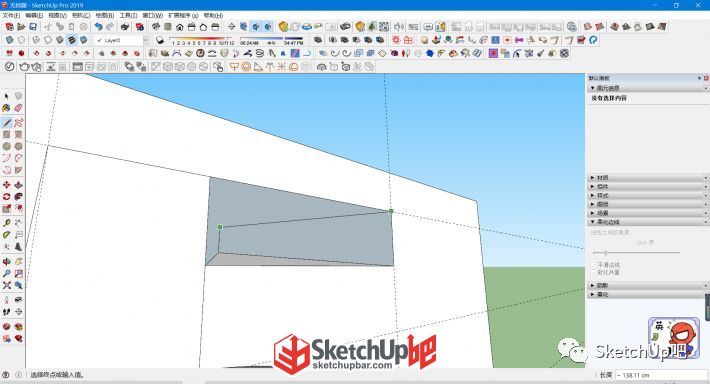Activate Zoom Extents tool
The image size is (710, 384).
[x=6, y=285]
